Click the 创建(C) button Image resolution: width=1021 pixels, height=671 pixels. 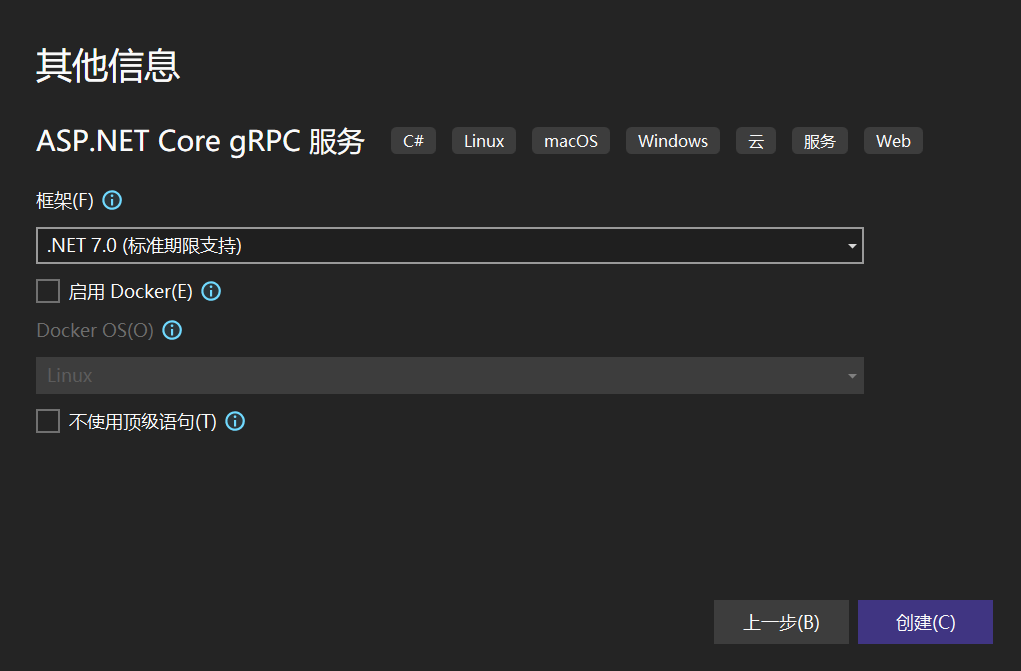(925, 622)
